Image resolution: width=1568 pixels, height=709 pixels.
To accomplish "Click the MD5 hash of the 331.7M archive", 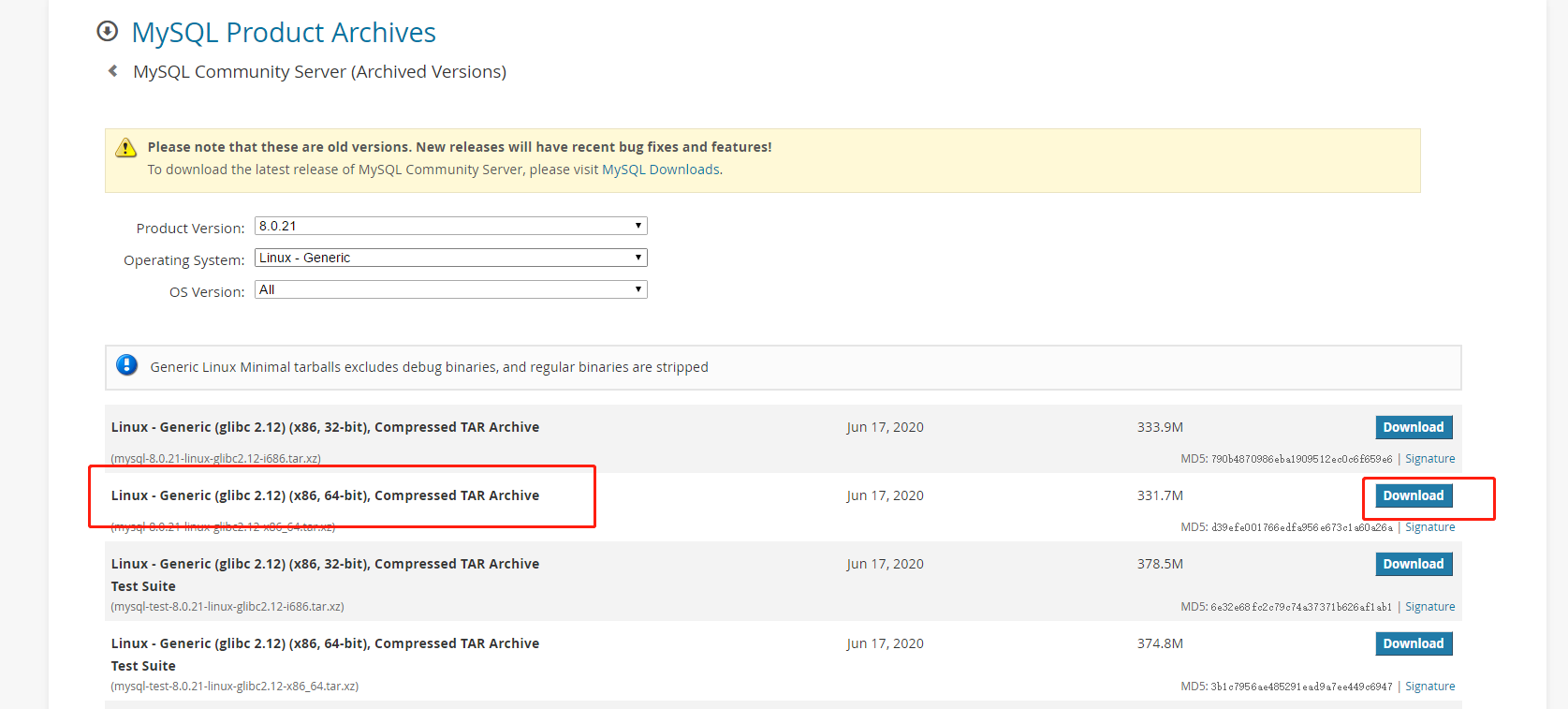I will click(x=1302, y=527).
